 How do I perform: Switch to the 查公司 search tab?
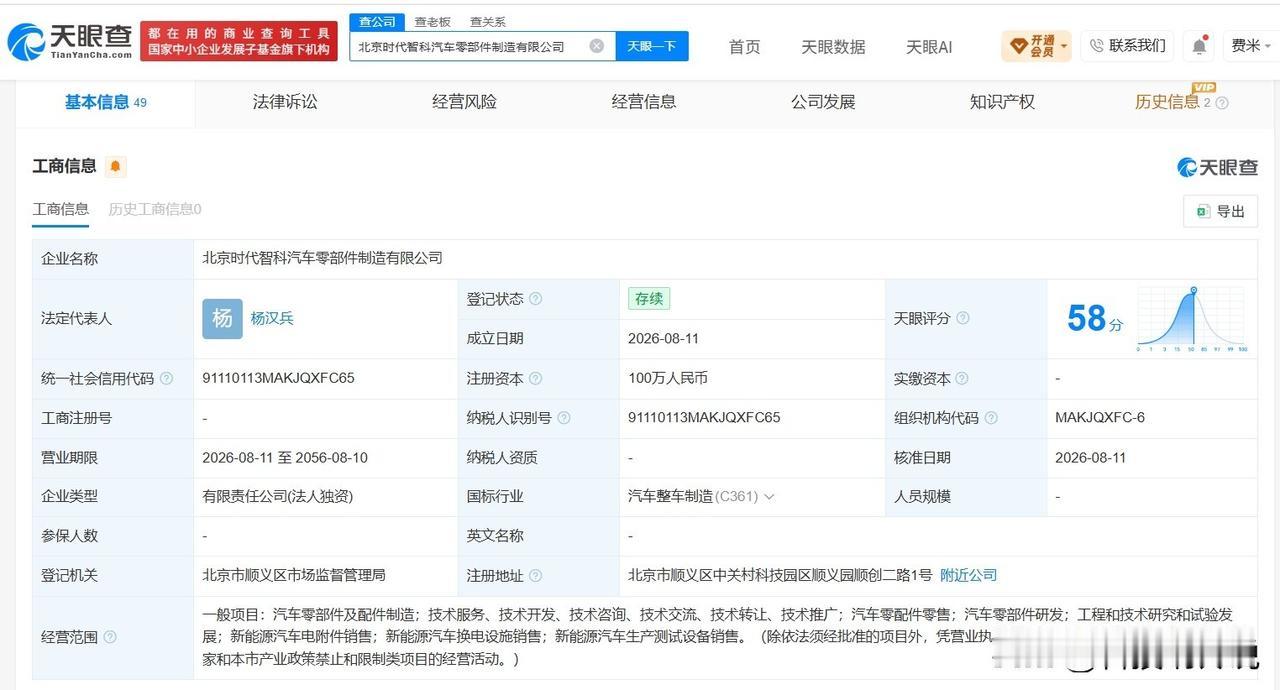[377, 21]
